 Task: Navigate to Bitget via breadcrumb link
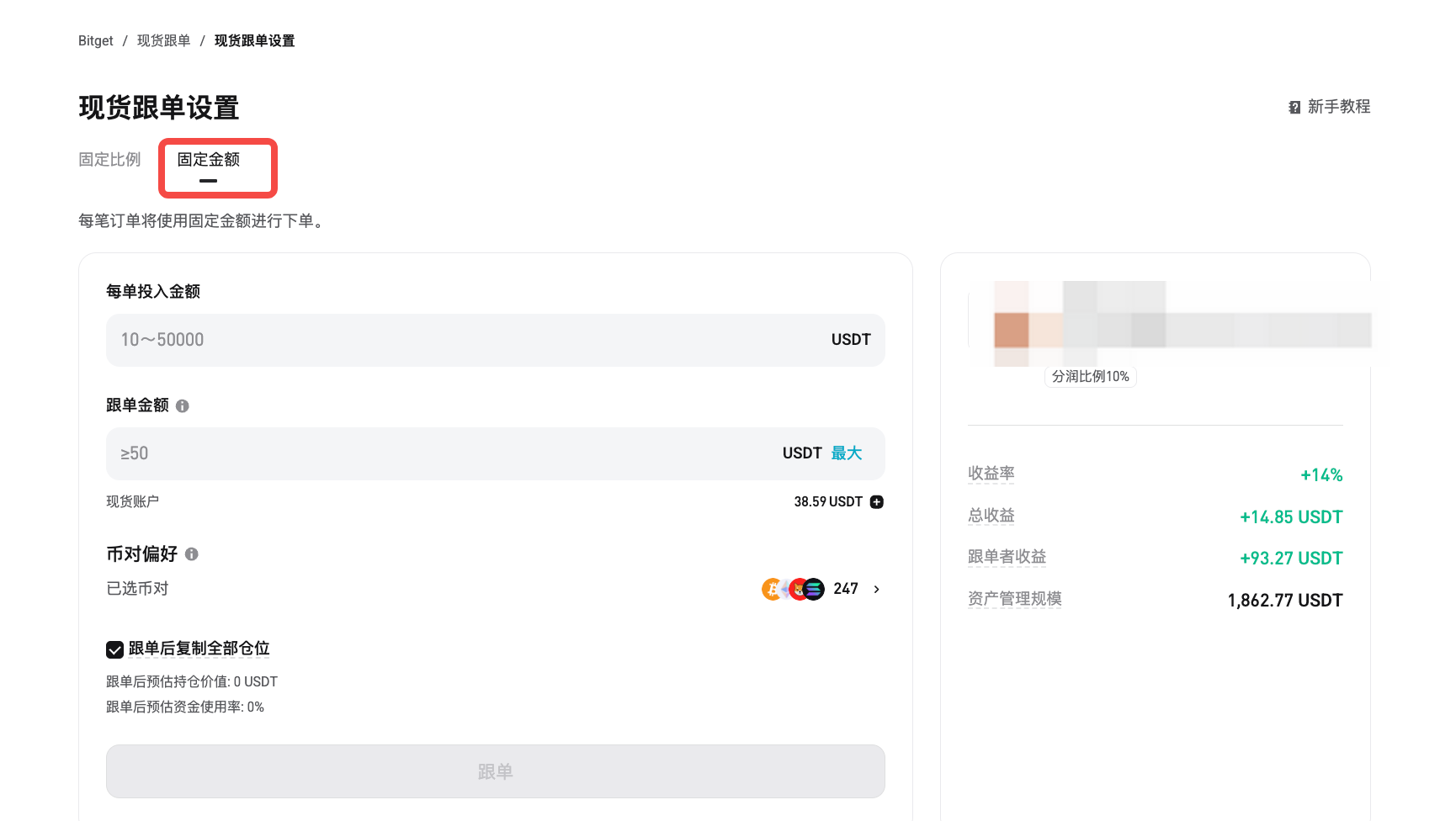(95, 40)
